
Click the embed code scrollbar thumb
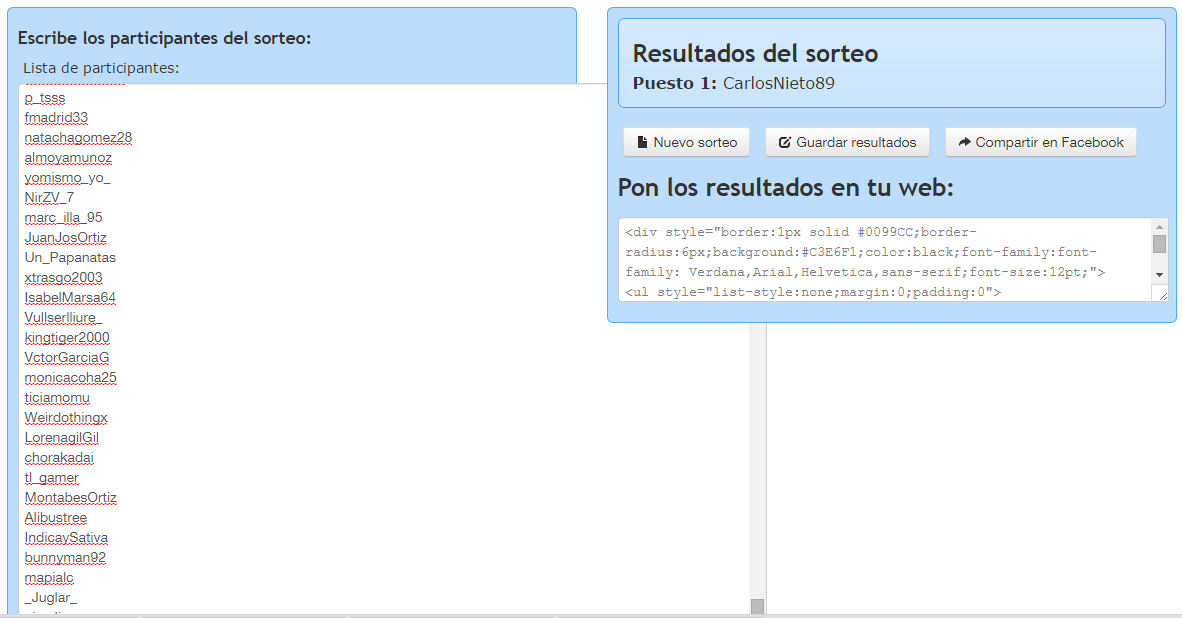coord(1159,243)
